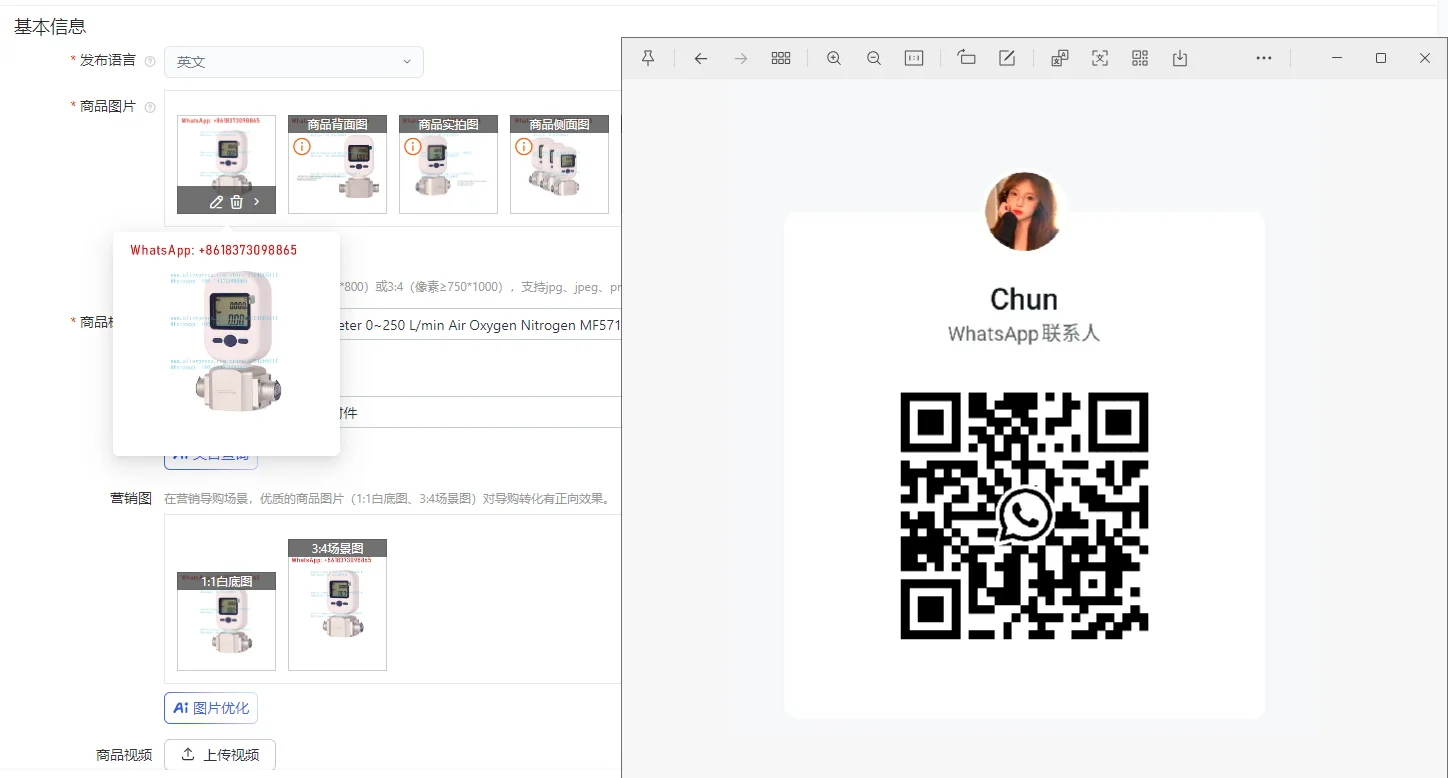This screenshot has height=778, width=1448.
Task: Click the WhatsApp联系人 label
Action: (x=1024, y=333)
